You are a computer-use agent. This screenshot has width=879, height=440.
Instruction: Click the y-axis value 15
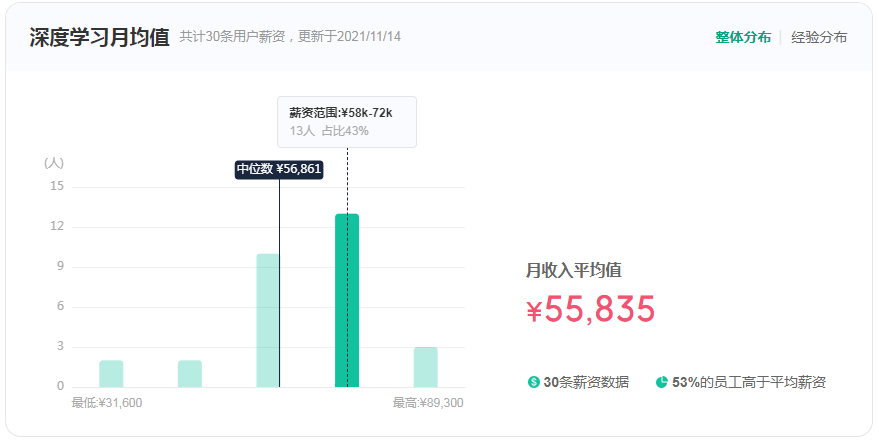[57, 186]
